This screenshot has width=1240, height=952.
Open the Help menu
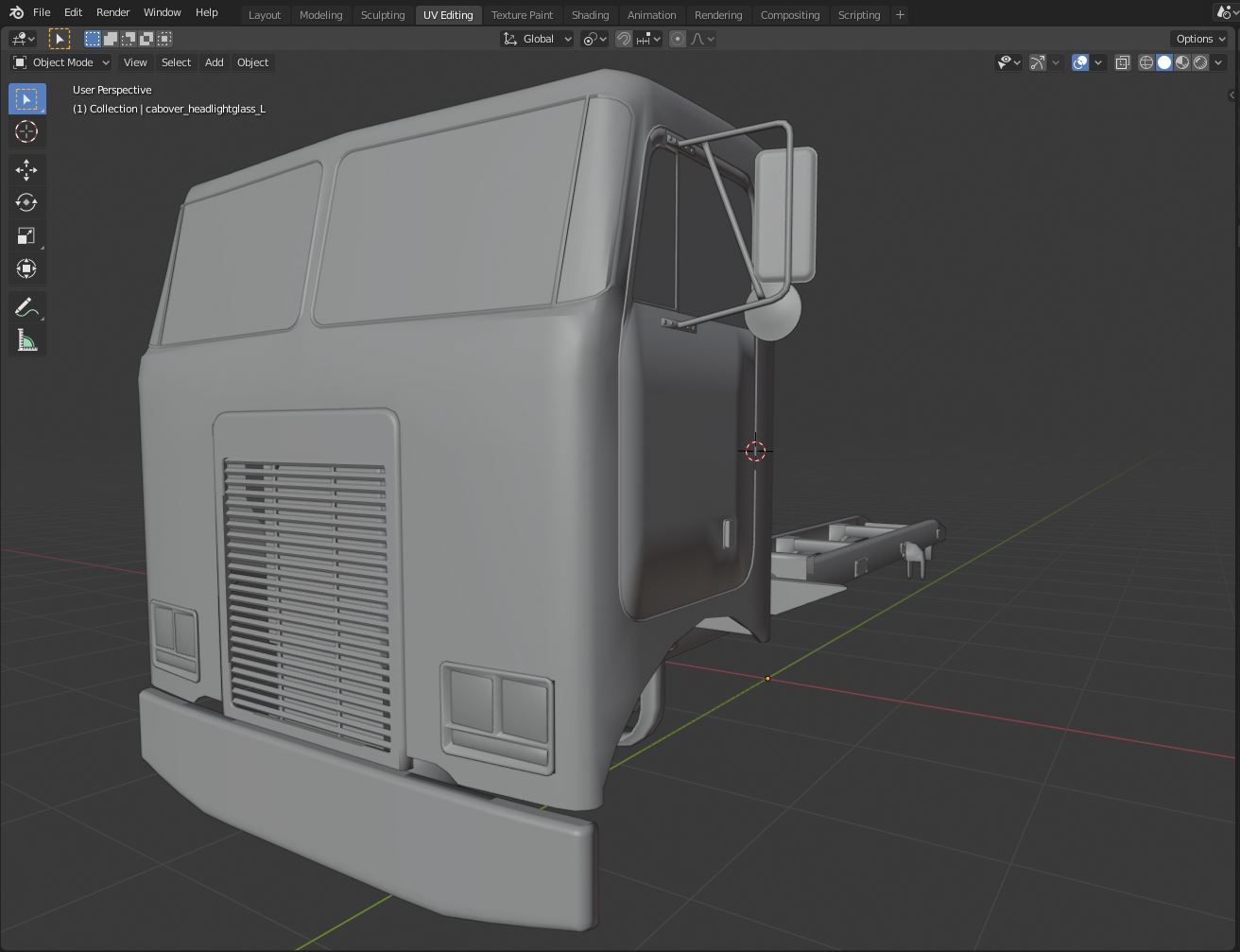[207, 12]
